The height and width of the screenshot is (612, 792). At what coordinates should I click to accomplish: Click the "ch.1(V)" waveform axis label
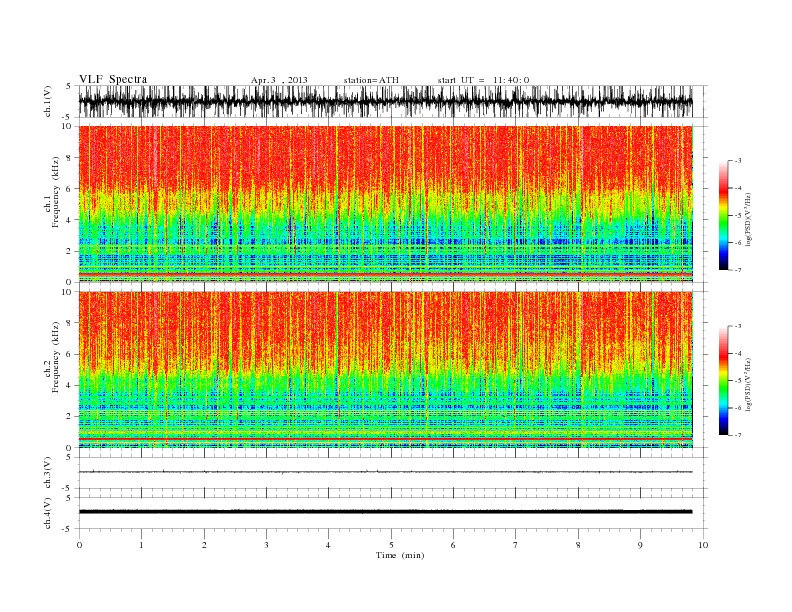tap(48, 101)
